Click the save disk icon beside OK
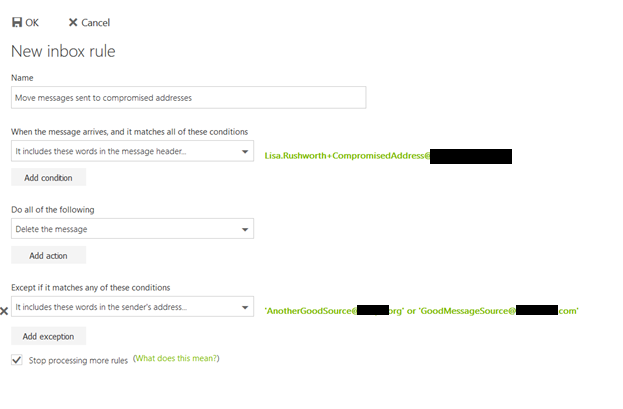Viewport: 623px width, 409px height. (17, 22)
